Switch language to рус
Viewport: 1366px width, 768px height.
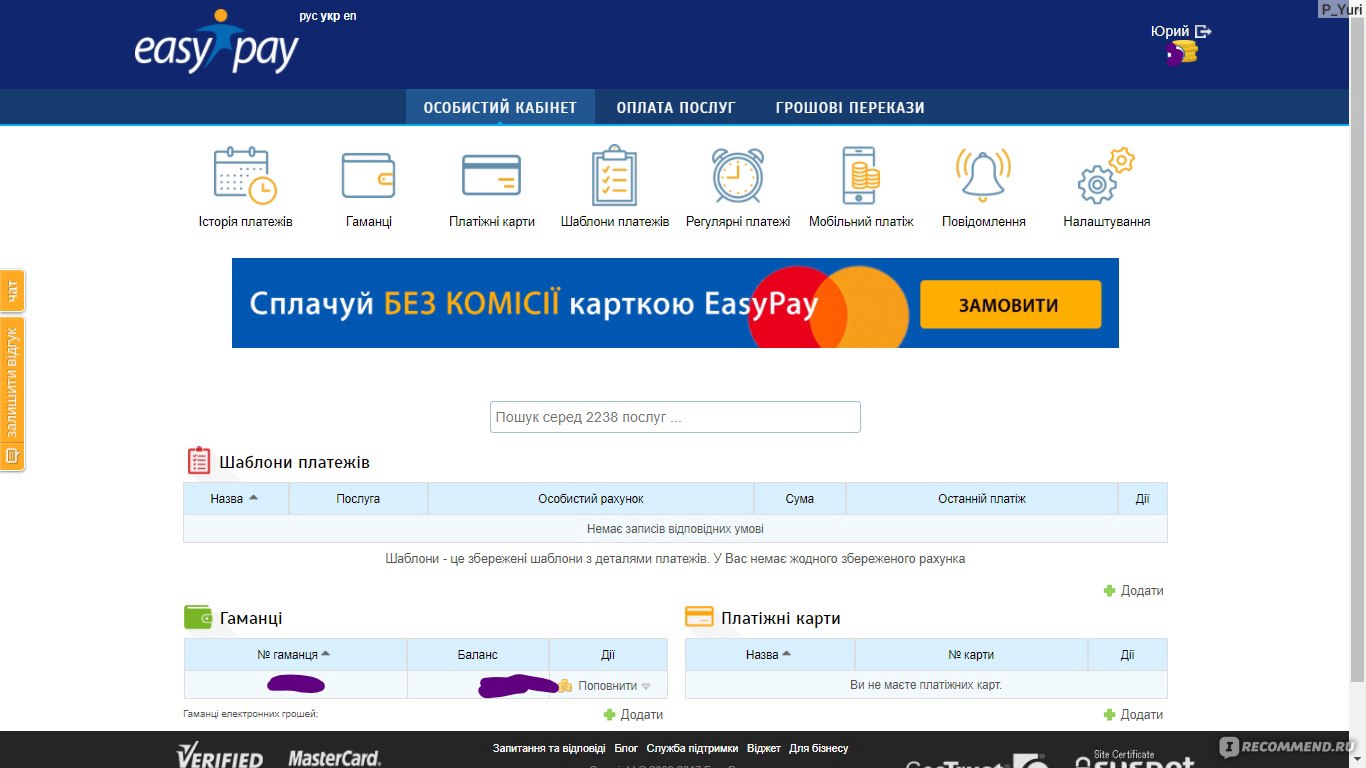click(308, 17)
